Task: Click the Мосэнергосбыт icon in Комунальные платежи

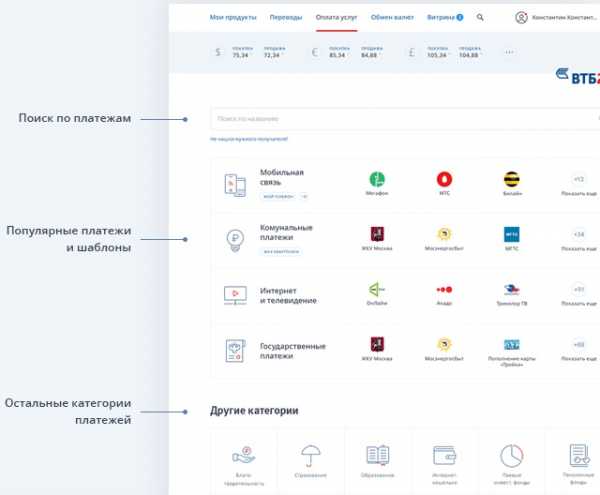Action: click(x=444, y=236)
